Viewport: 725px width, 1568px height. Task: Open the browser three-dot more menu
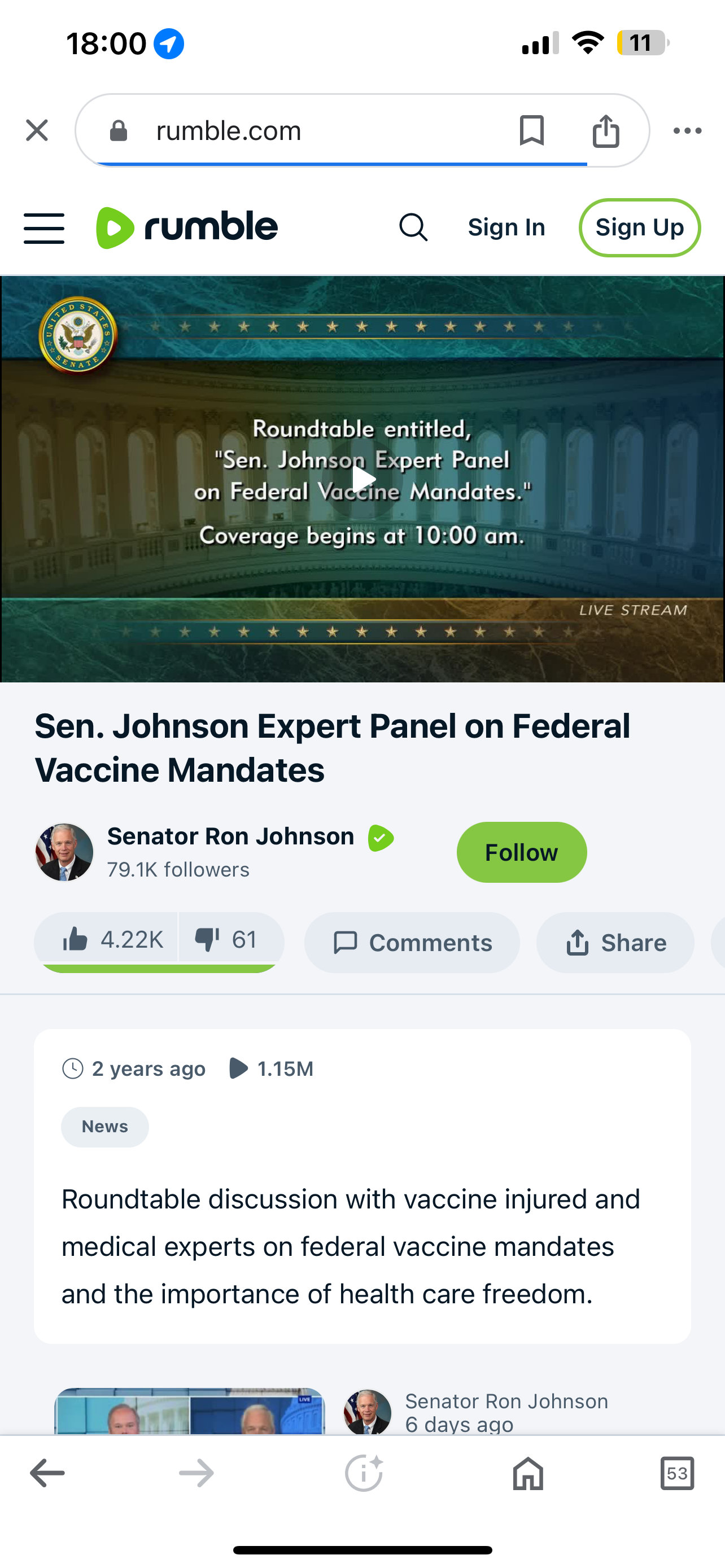687,130
